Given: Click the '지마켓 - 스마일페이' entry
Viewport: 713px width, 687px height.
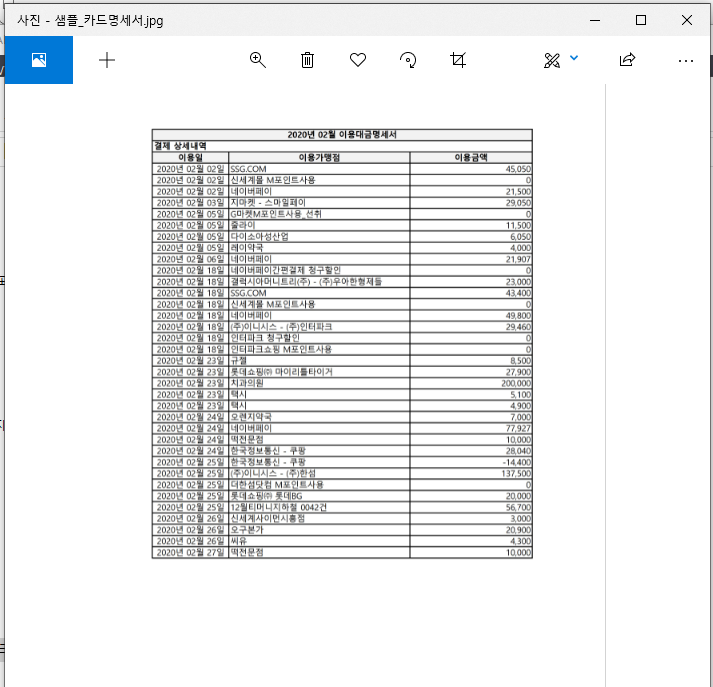Looking at the screenshot, I should [268, 202].
